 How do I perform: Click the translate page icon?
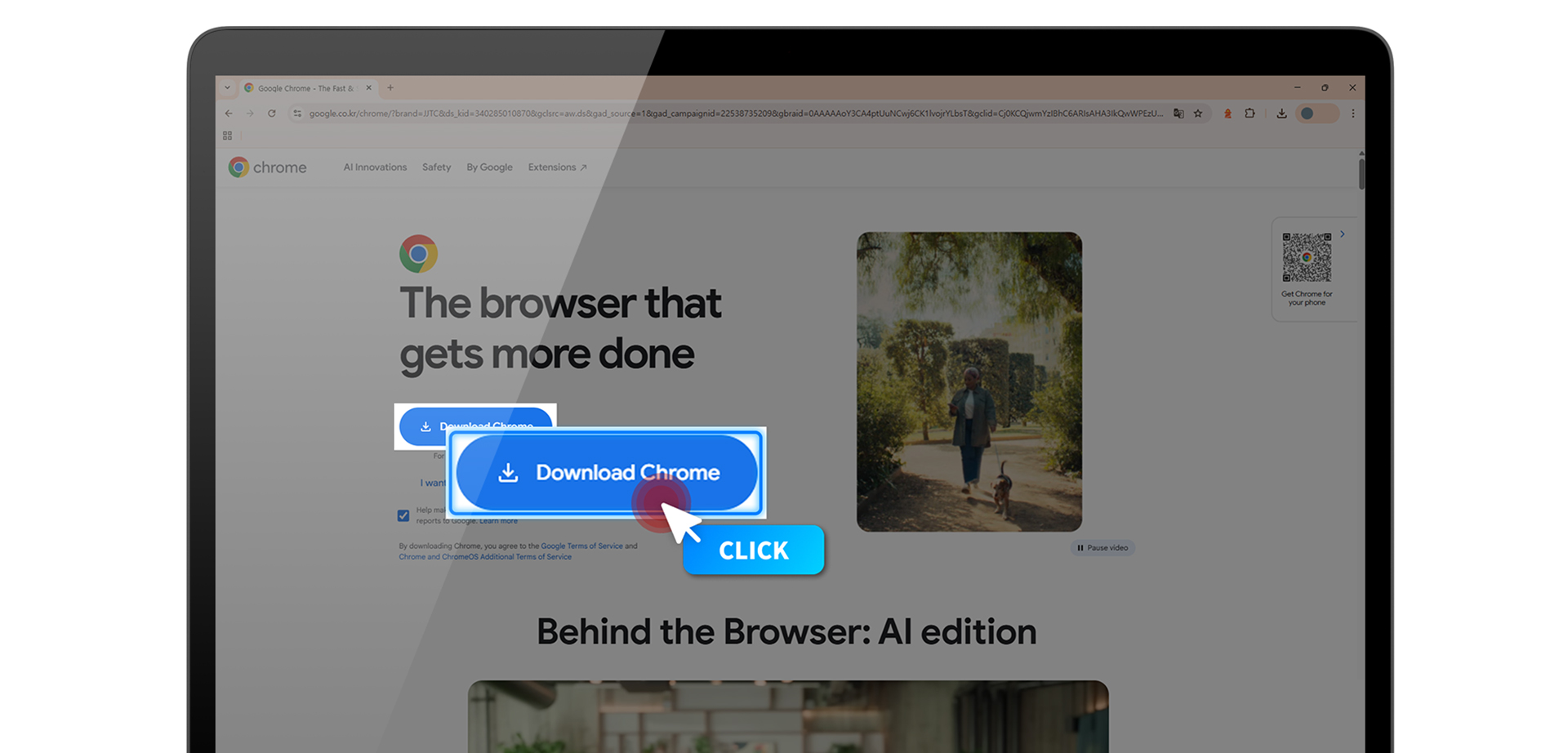pos(1178,114)
